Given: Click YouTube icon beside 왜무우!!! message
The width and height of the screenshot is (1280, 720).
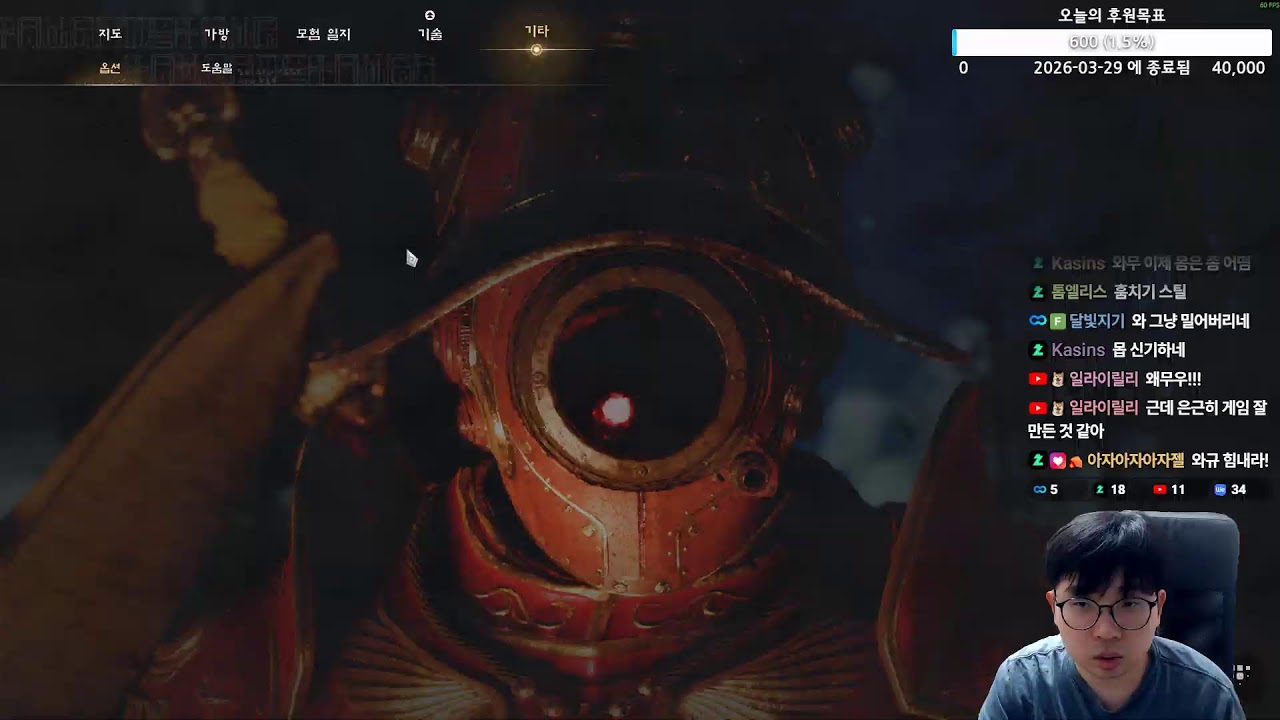Looking at the screenshot, I should (1038, 379).
